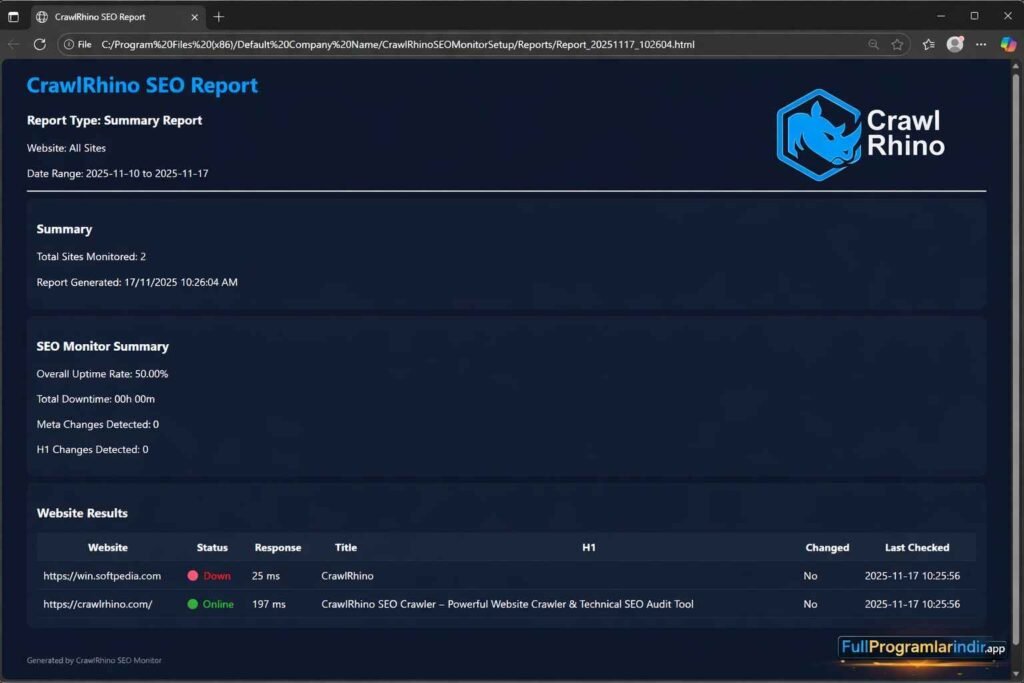Add this page to favorites via star icon
Screen dimensions: 1024x683
click(897, 45)
